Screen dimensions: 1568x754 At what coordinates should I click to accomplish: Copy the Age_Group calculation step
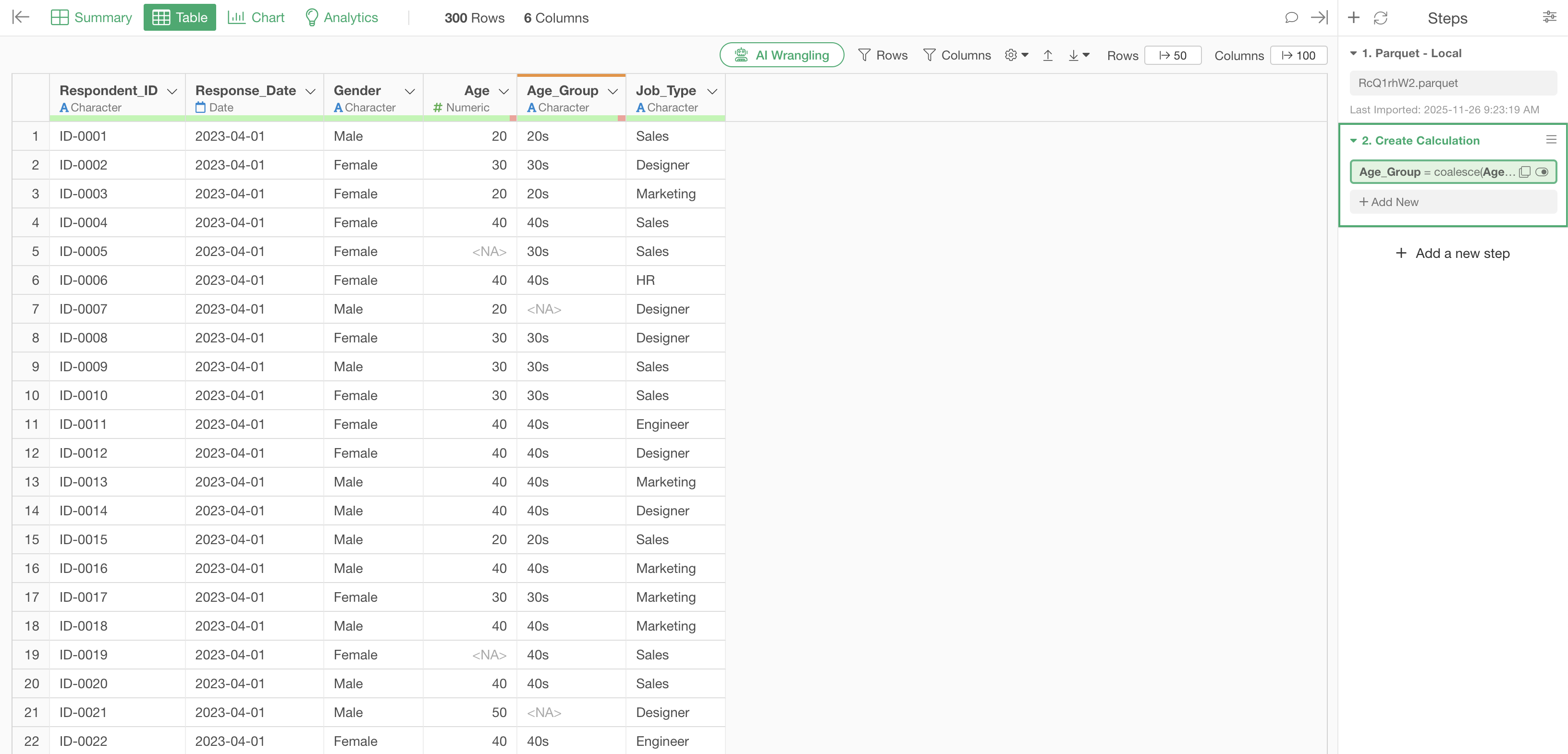pyautogui.click(x=1525, y=171)
